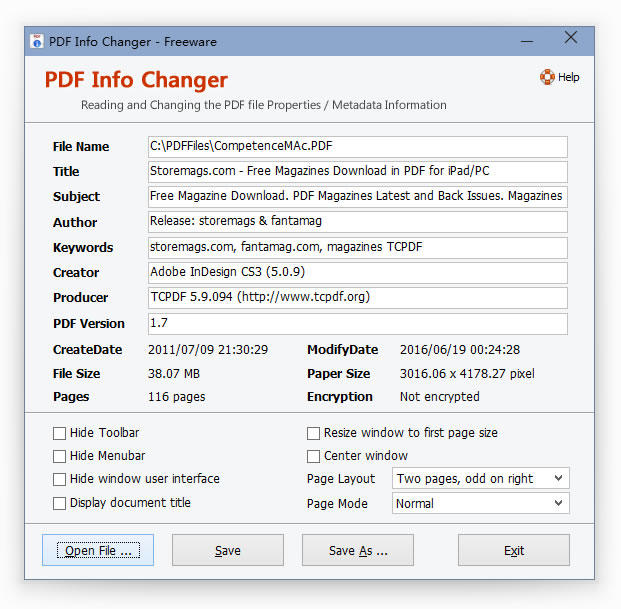Choose the Save As button

(357, 550)
